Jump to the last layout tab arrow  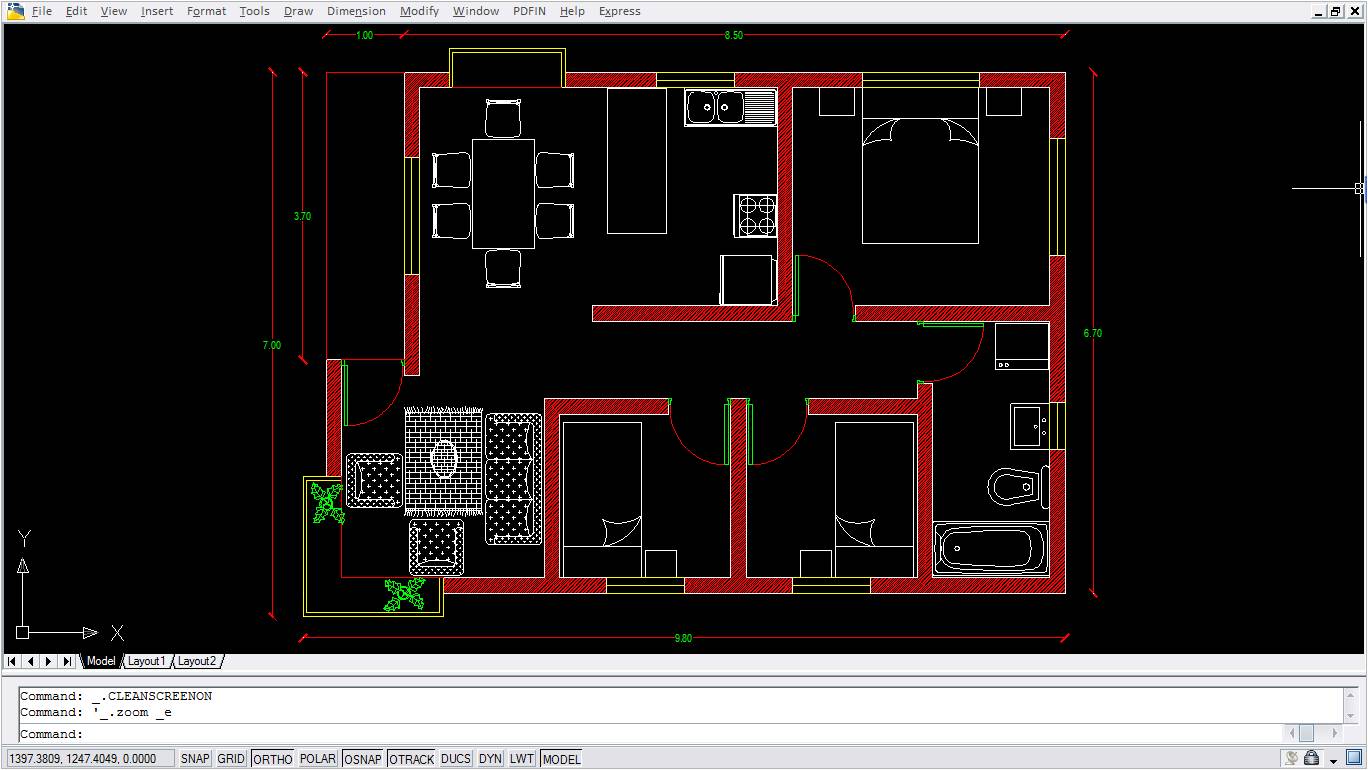coord(67,661)
